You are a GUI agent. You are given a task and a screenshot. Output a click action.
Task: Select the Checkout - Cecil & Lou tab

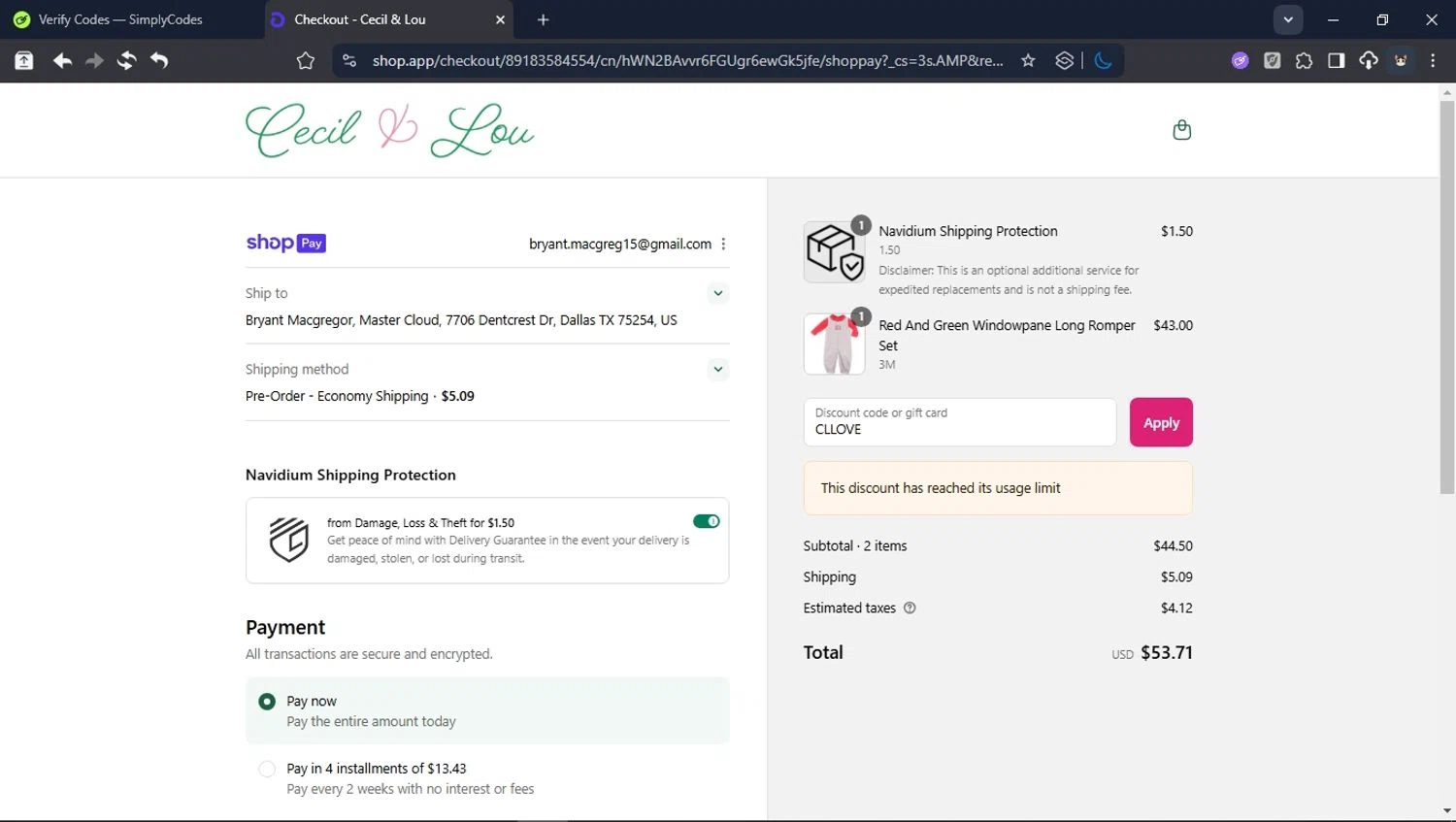tap(388, 19)
